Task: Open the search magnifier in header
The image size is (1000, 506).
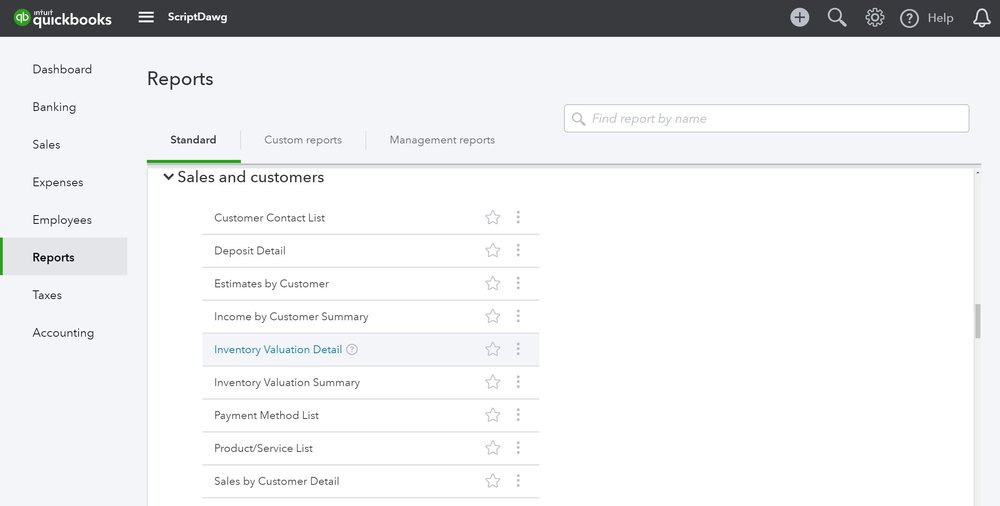Action: pyautogui.click(x=837, y=17)
